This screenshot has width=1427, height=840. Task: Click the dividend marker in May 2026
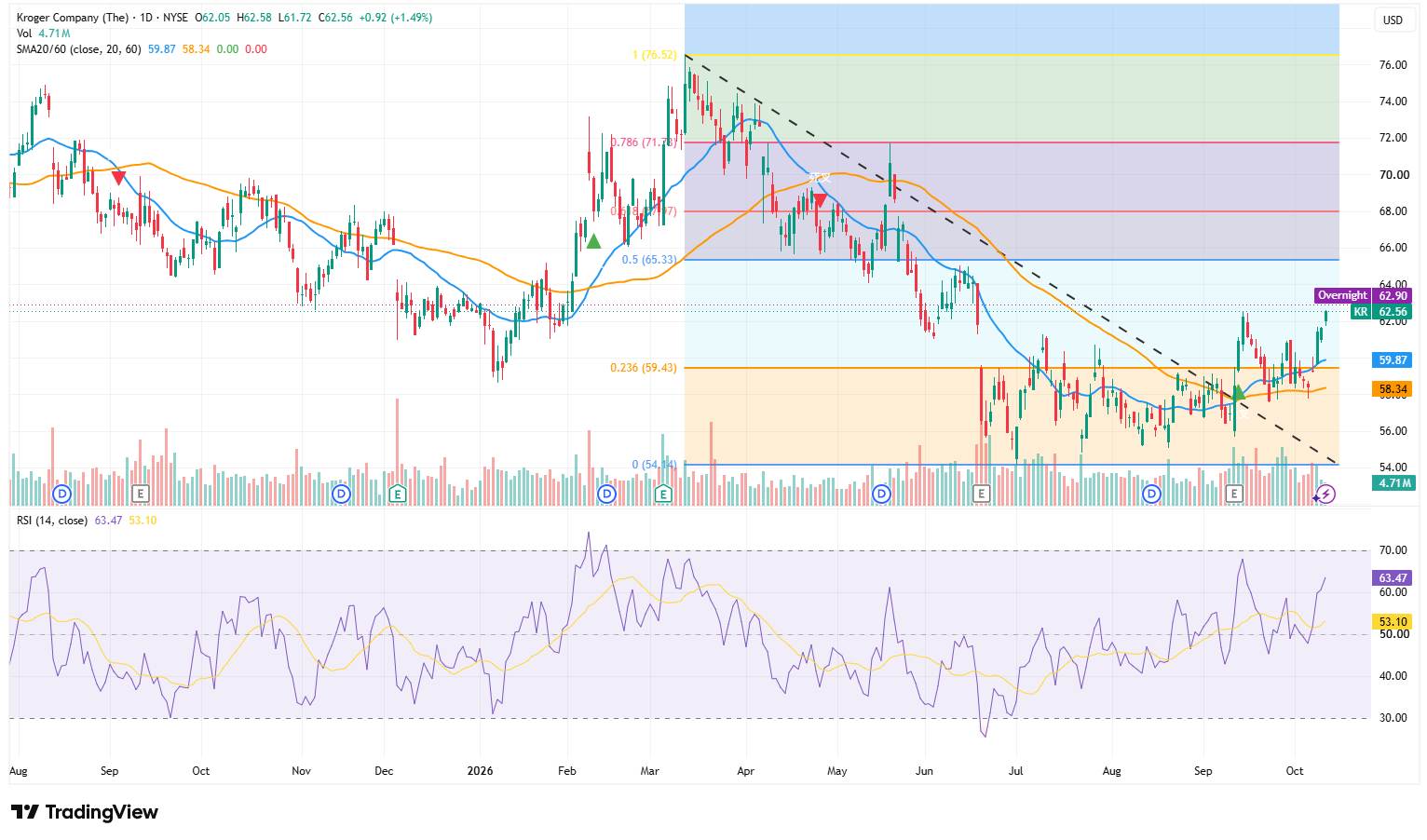coord(882,494)
